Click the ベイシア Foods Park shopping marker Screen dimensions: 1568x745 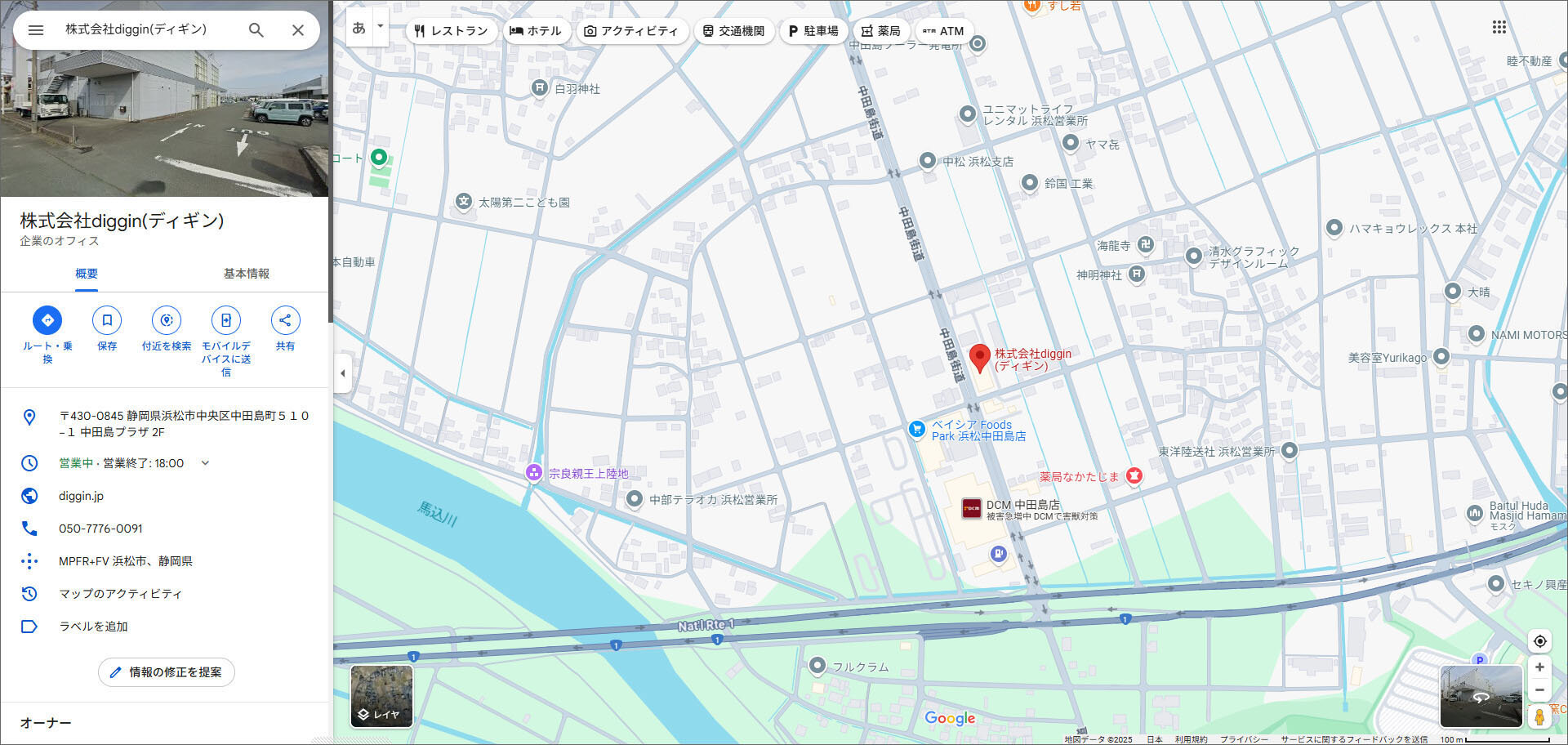pos(917,429)
